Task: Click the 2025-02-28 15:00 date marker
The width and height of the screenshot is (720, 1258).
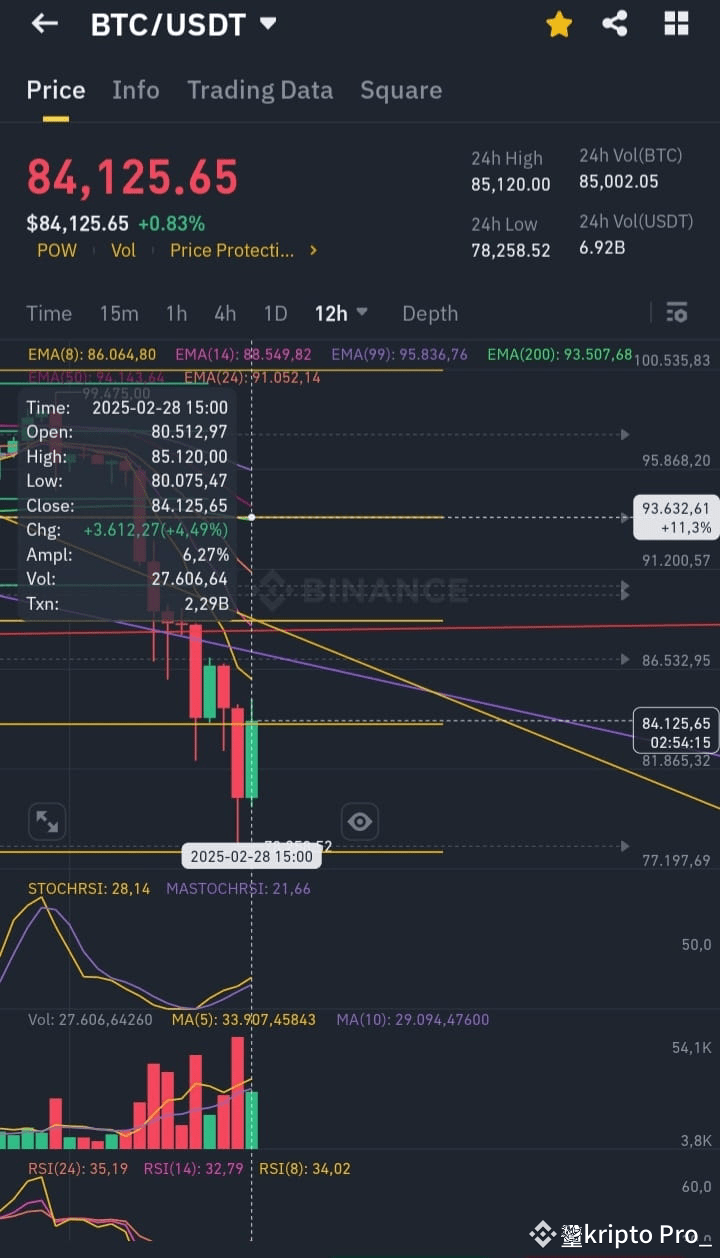Action: point(251,856)
